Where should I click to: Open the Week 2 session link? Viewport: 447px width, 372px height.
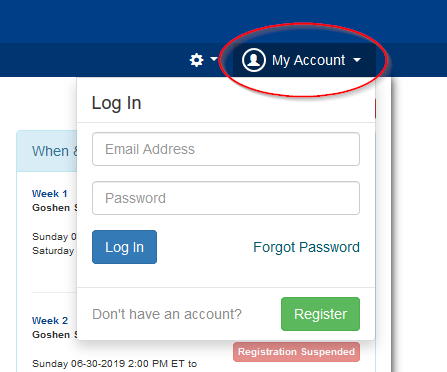pos(50,321)
